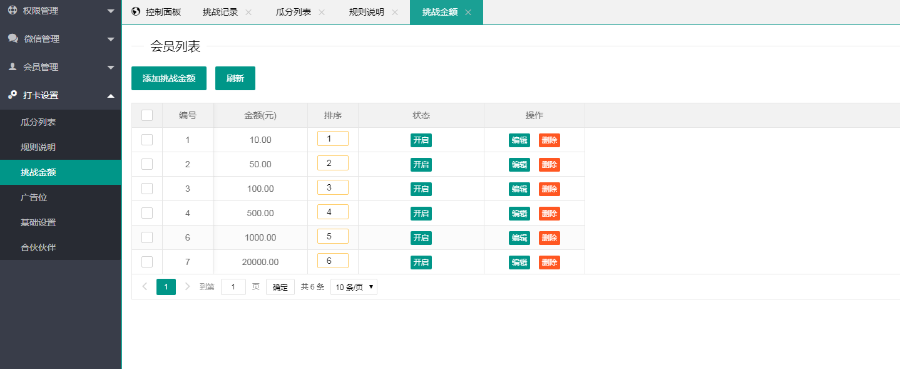Click the 金额(元) column header

[x=261, y=115]
